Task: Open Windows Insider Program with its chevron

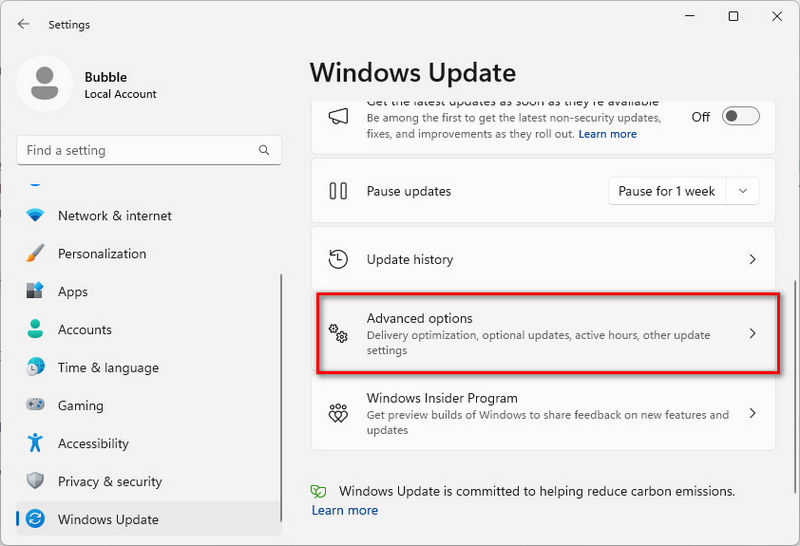Action: (753, 413)
